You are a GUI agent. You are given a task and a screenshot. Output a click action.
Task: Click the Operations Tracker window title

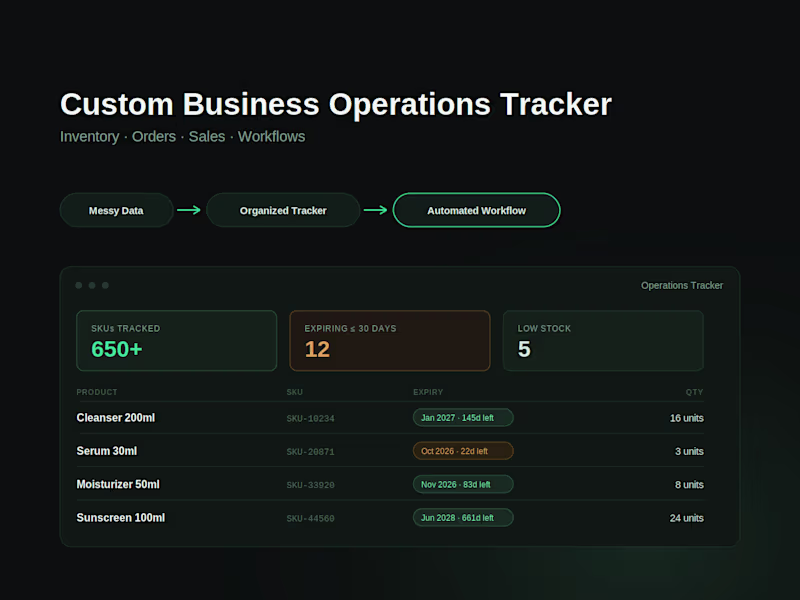pyautogui.click(x=682, y=285)
